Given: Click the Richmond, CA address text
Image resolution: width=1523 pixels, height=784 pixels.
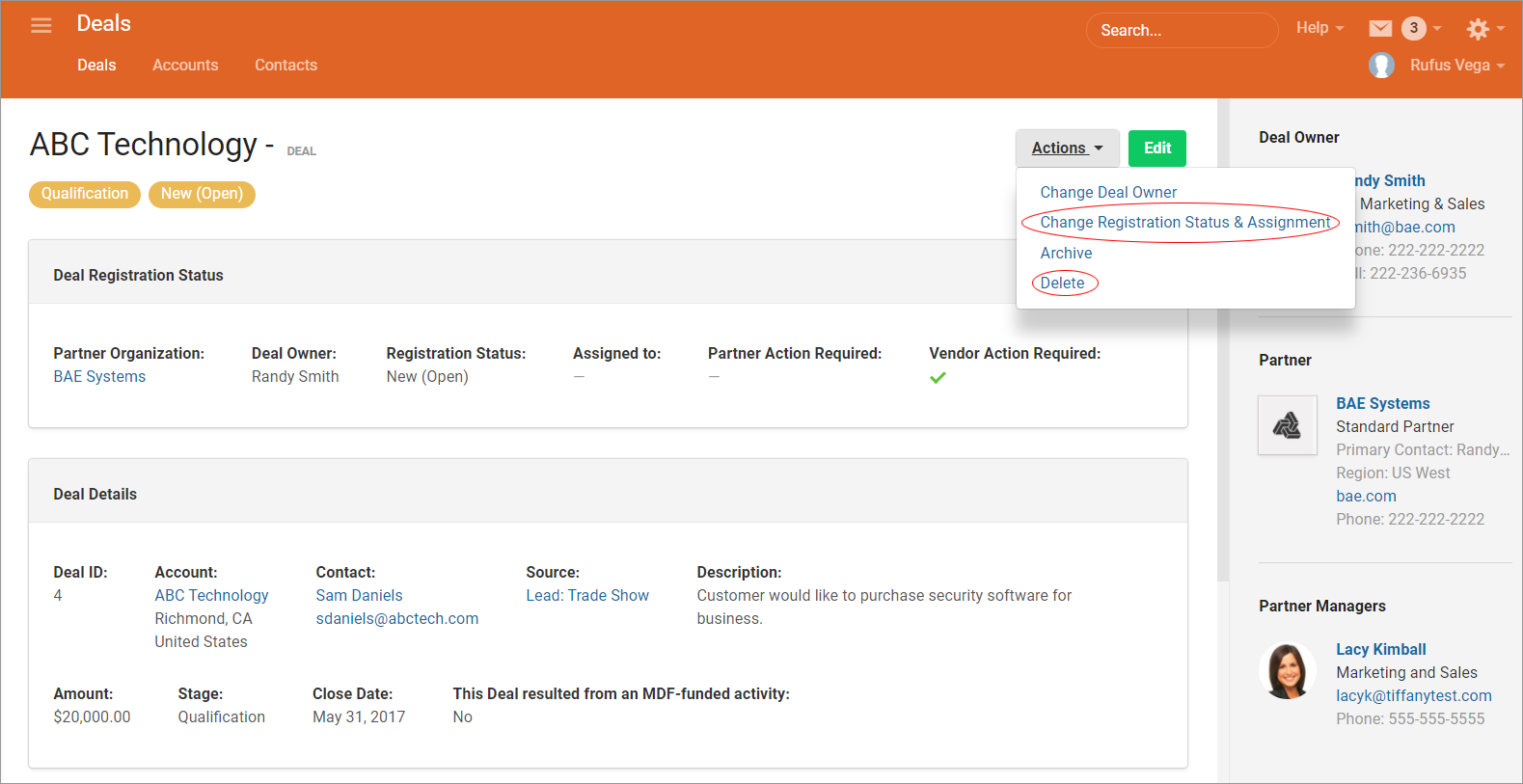Looking at the screenshot, I should (x=204, y=619).
